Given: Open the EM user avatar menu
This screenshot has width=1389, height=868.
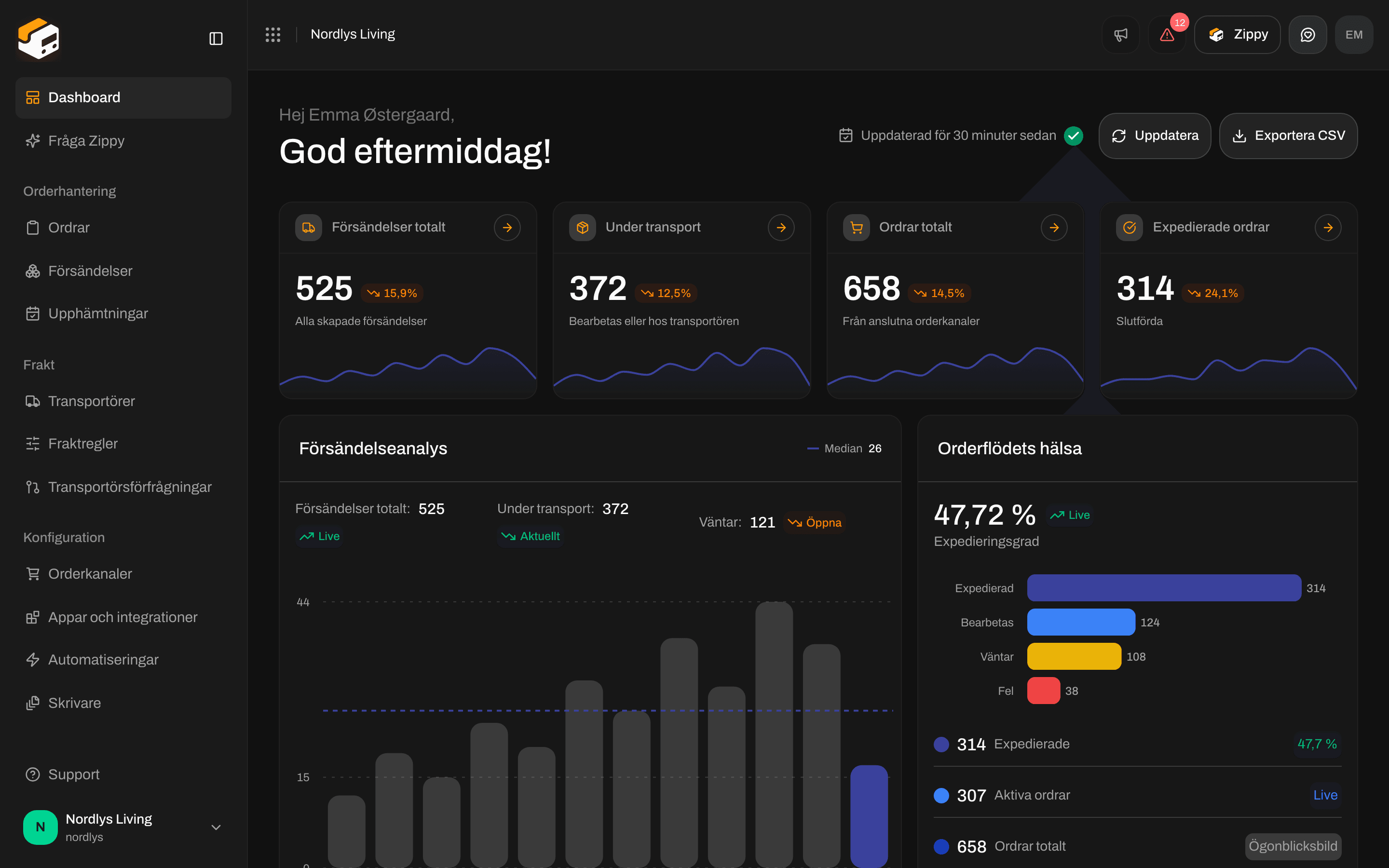Looking at the screenshot, I should [x=1354, y=34].
